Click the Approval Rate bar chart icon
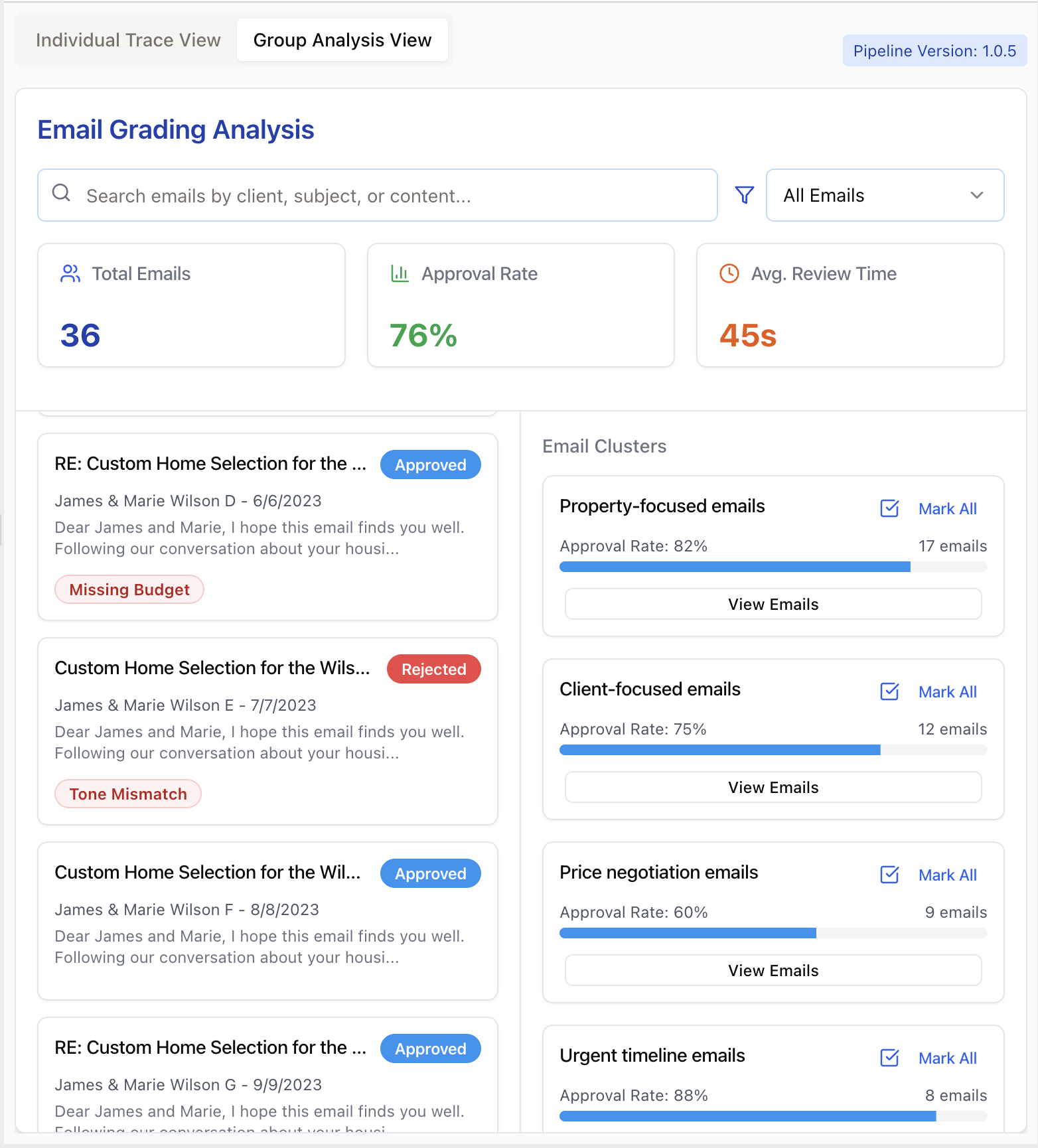The height and width of the screenshot is (1148, 1038). (400, 273)
